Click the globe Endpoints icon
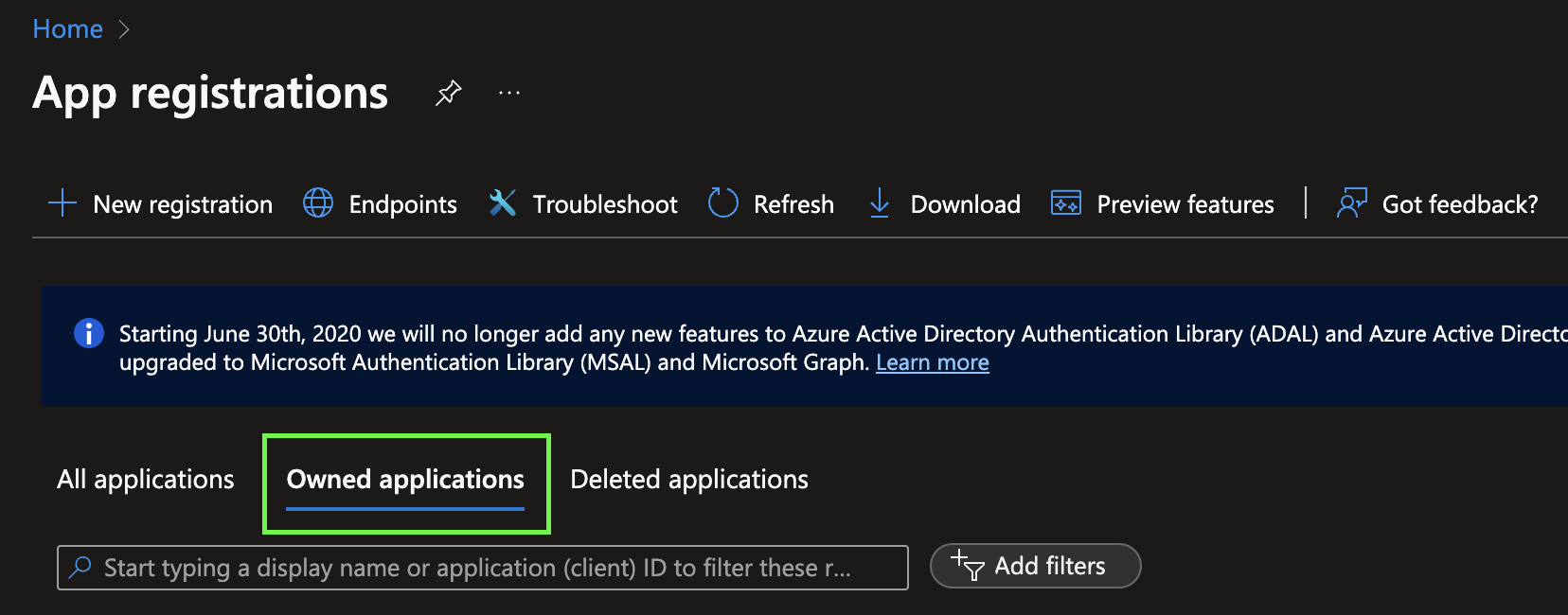 tap(318, 203)
